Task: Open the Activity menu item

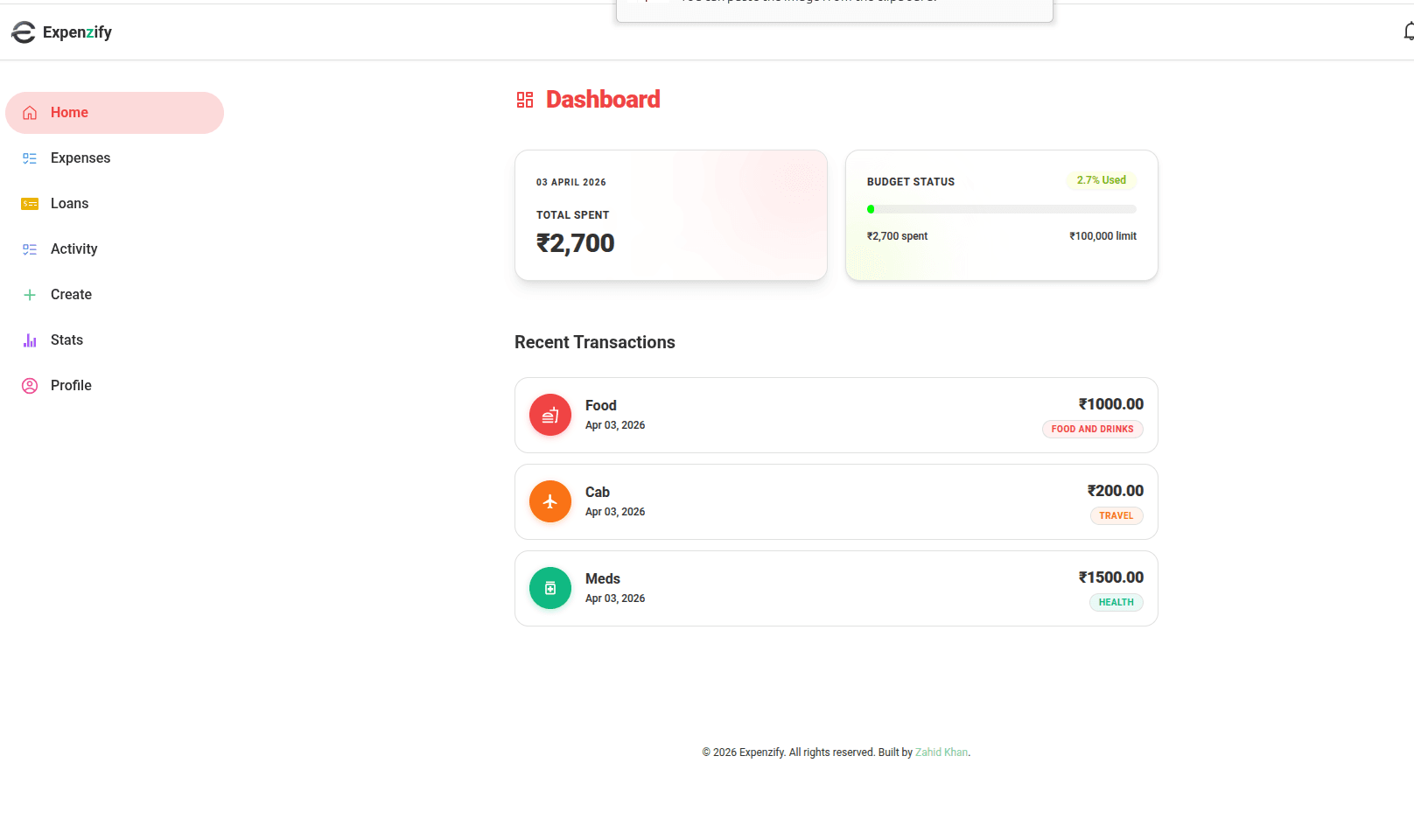Action: (x=73, y=249)
